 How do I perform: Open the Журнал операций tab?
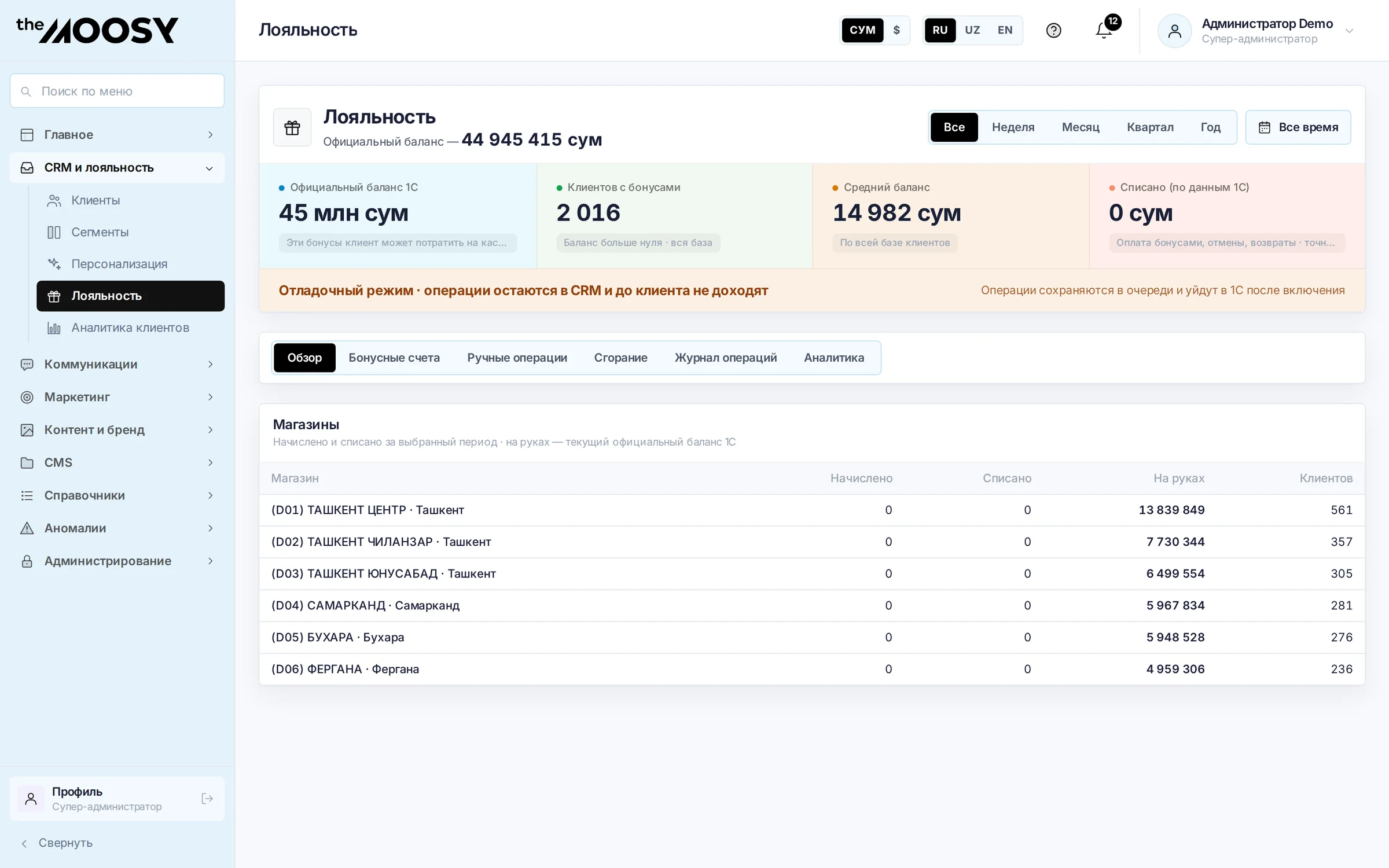(725, 358)
